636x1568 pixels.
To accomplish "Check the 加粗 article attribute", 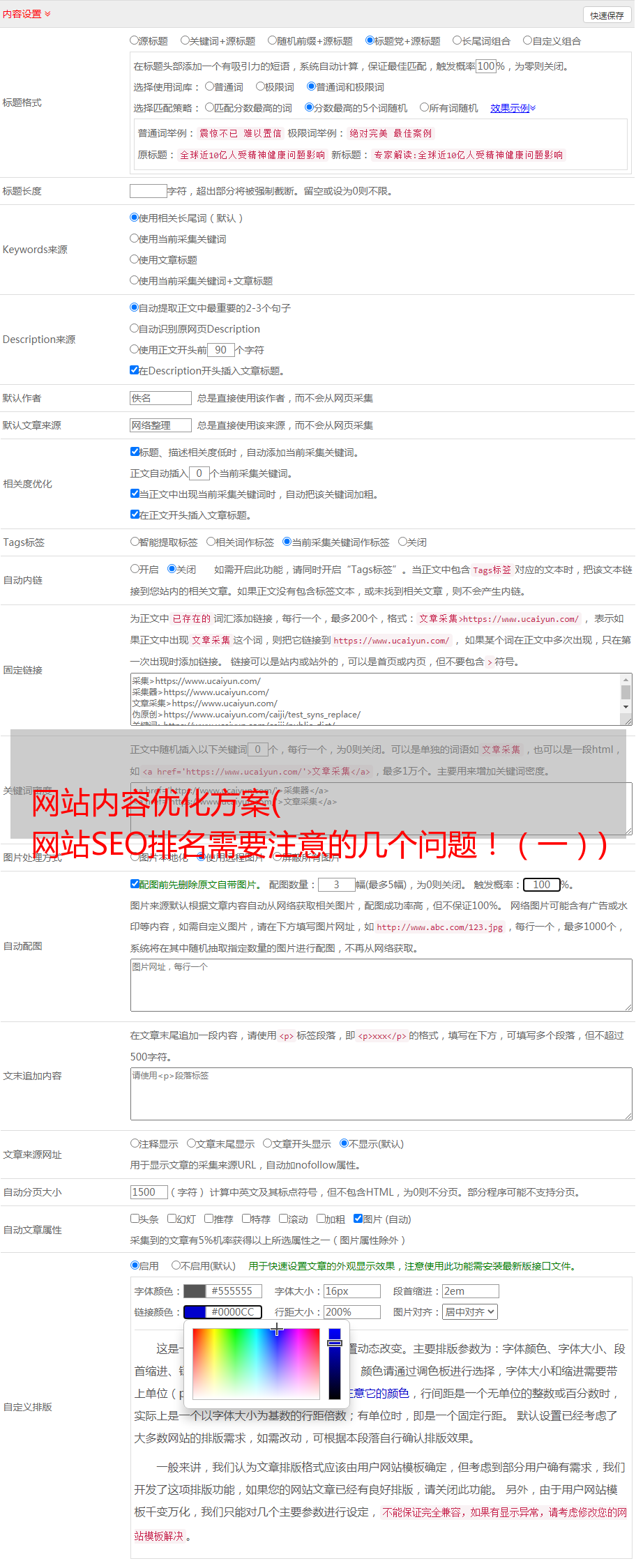I will (x=321, y=1219).
